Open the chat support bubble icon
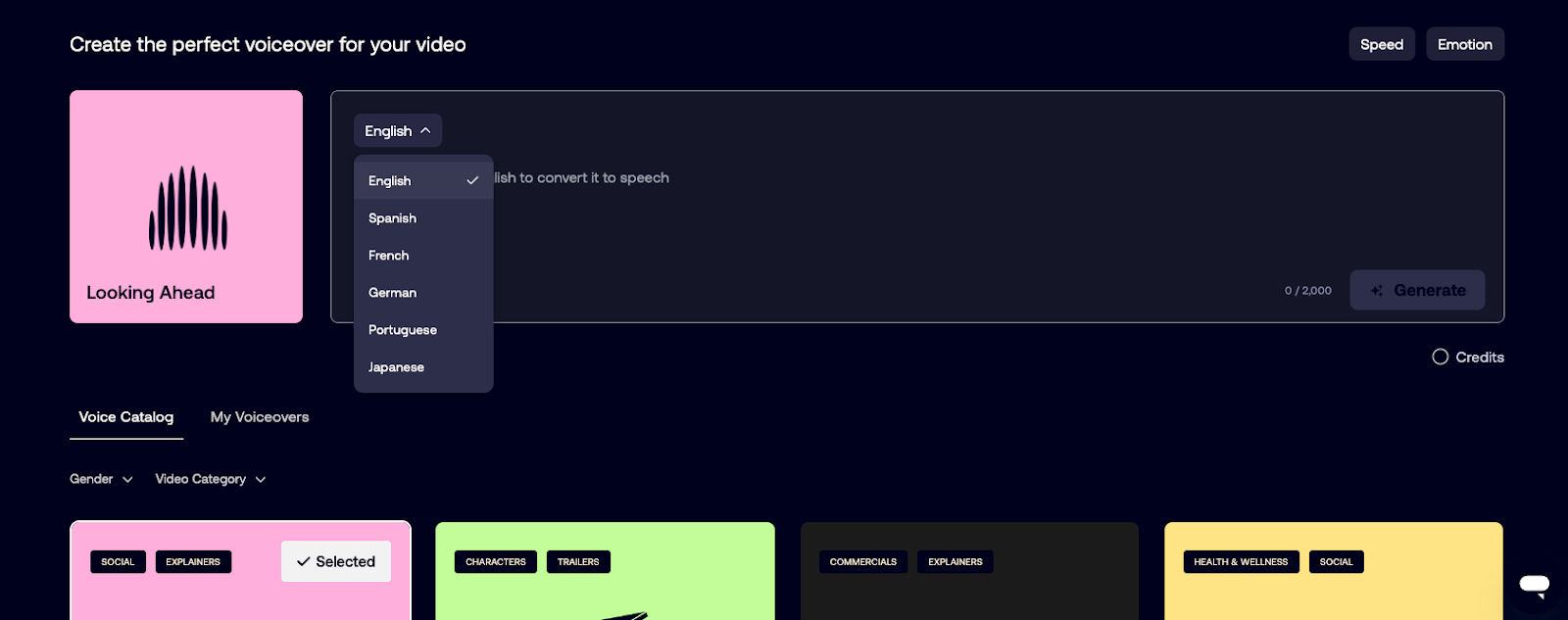Screen dimensions: 1568x620 pyautogui.click(x=1534, y=585)
